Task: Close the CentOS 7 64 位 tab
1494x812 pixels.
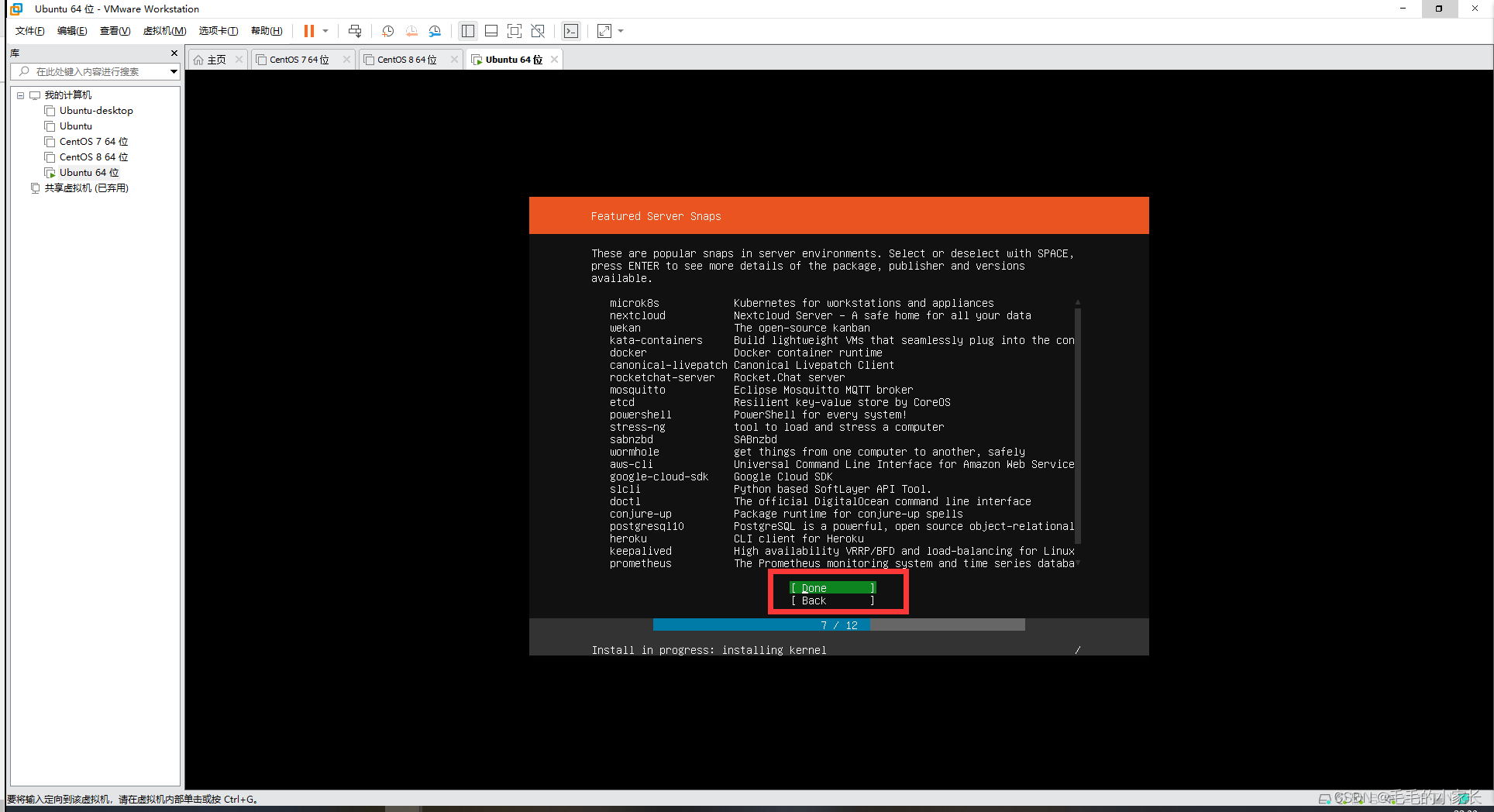Action: tap(347, 60)
